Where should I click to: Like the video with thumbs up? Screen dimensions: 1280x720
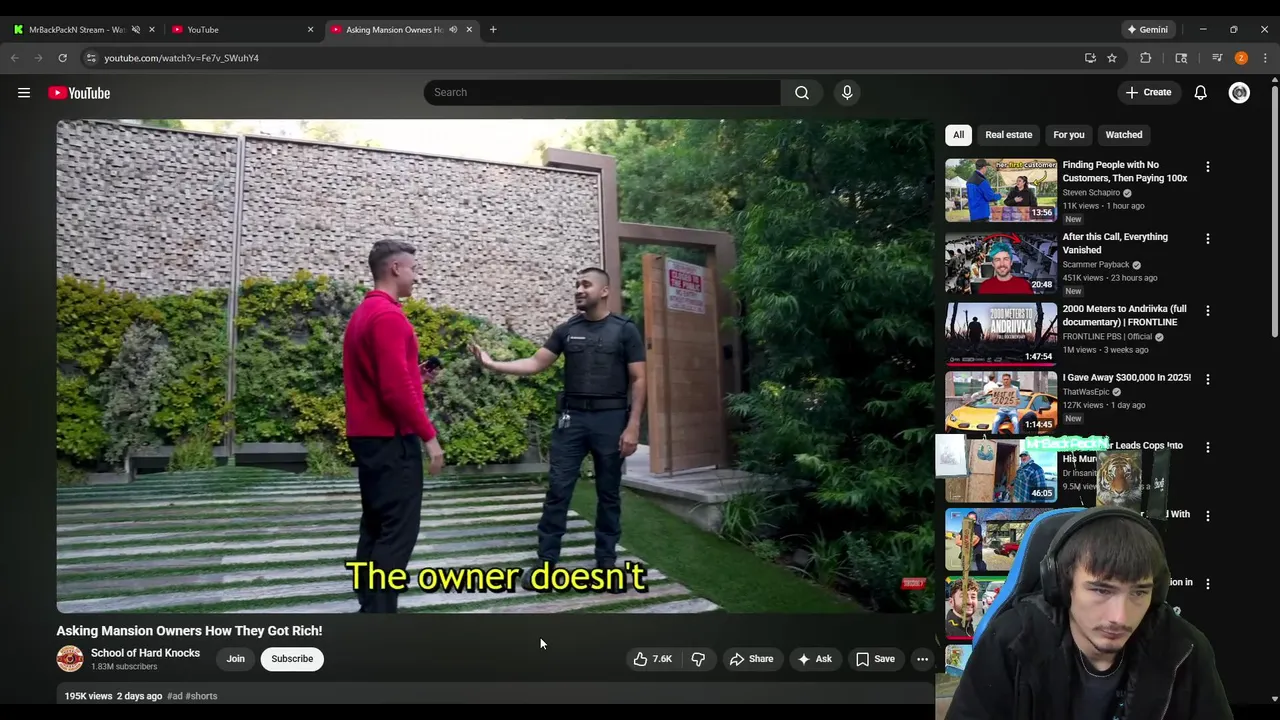pos(652,659)
